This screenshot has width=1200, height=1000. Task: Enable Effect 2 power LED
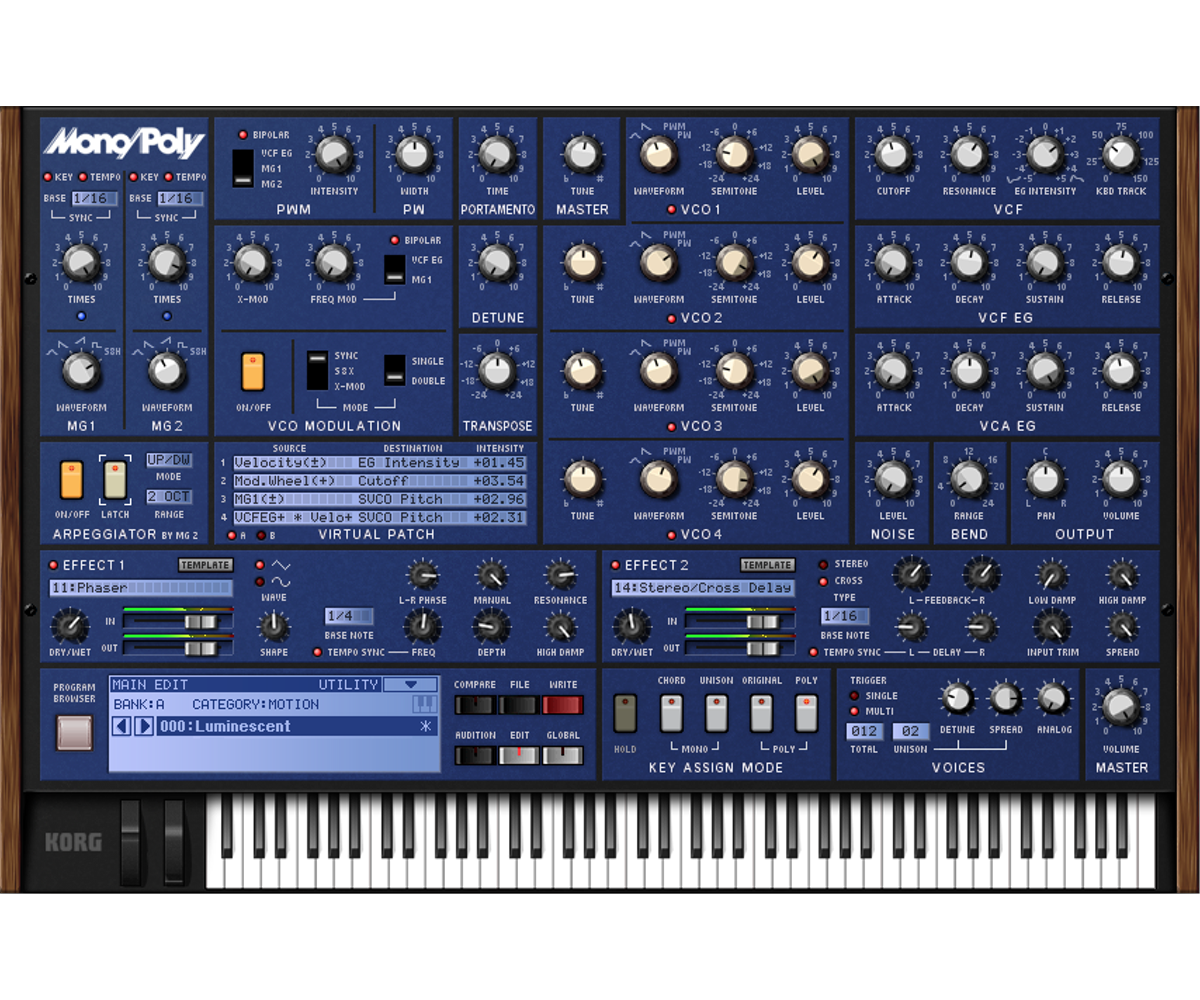(615, 565)
